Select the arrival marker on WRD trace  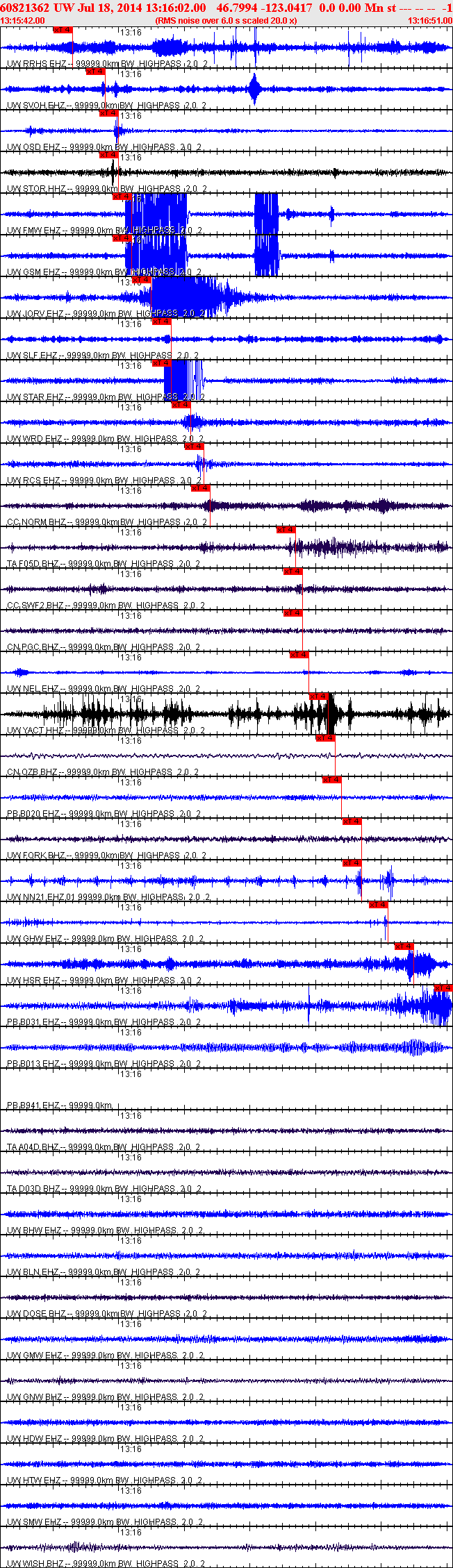coord(181,404)
